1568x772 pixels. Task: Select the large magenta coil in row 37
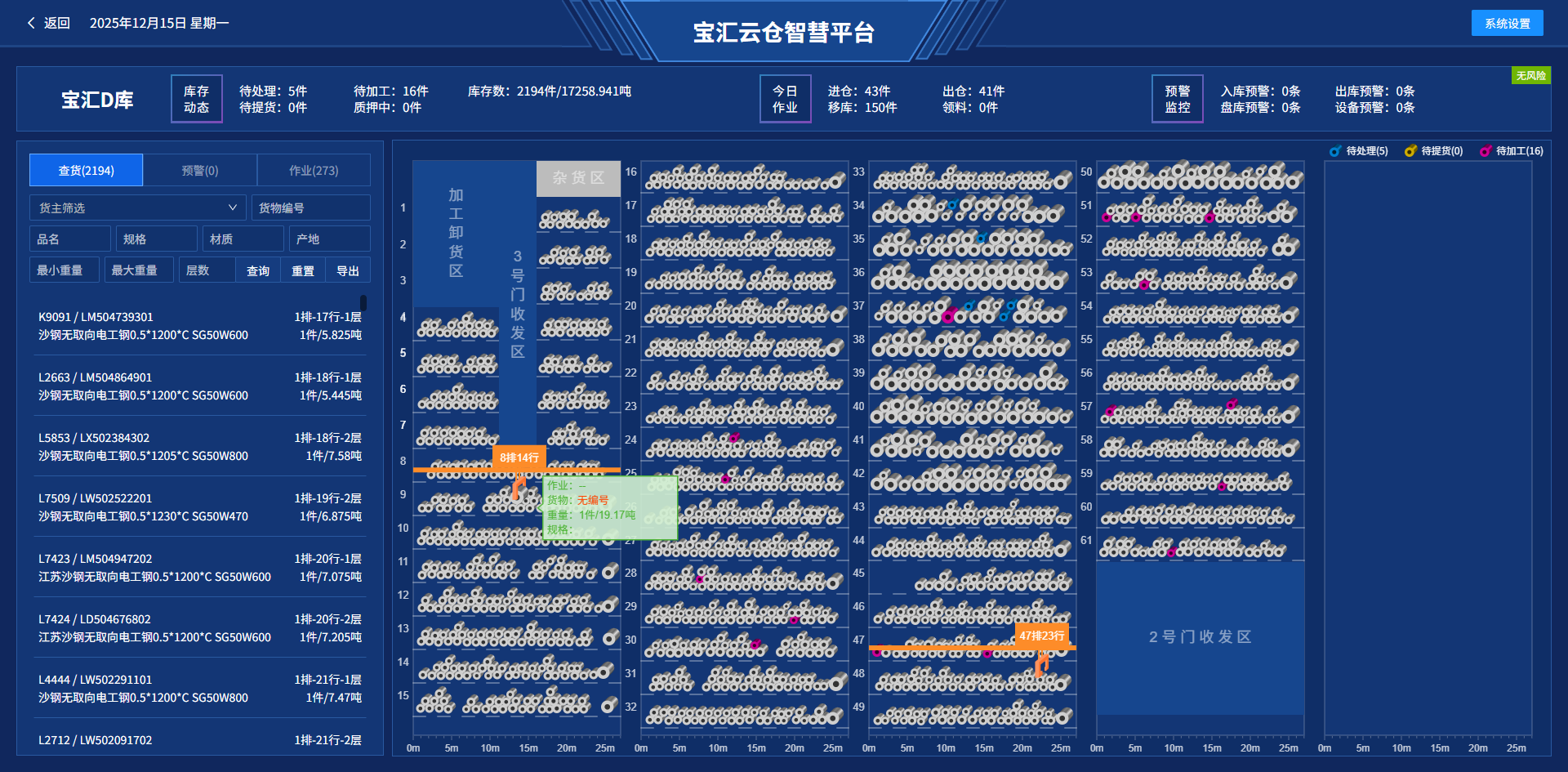[948, 315]
